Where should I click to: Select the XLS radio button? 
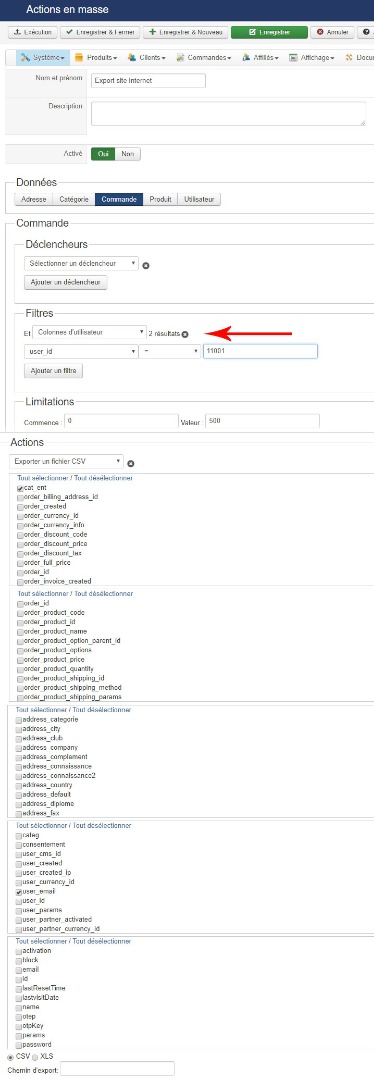pos(36,1056)
